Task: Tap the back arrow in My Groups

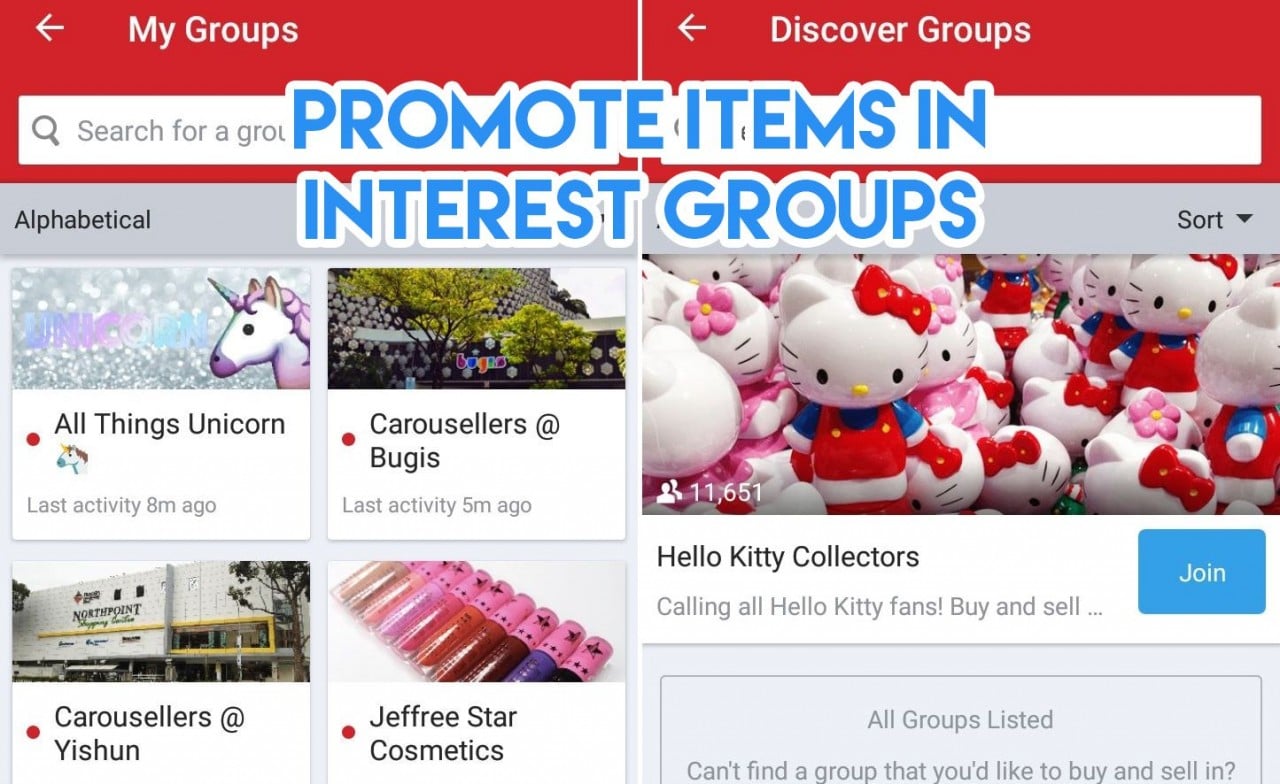Action: (49, 28)
